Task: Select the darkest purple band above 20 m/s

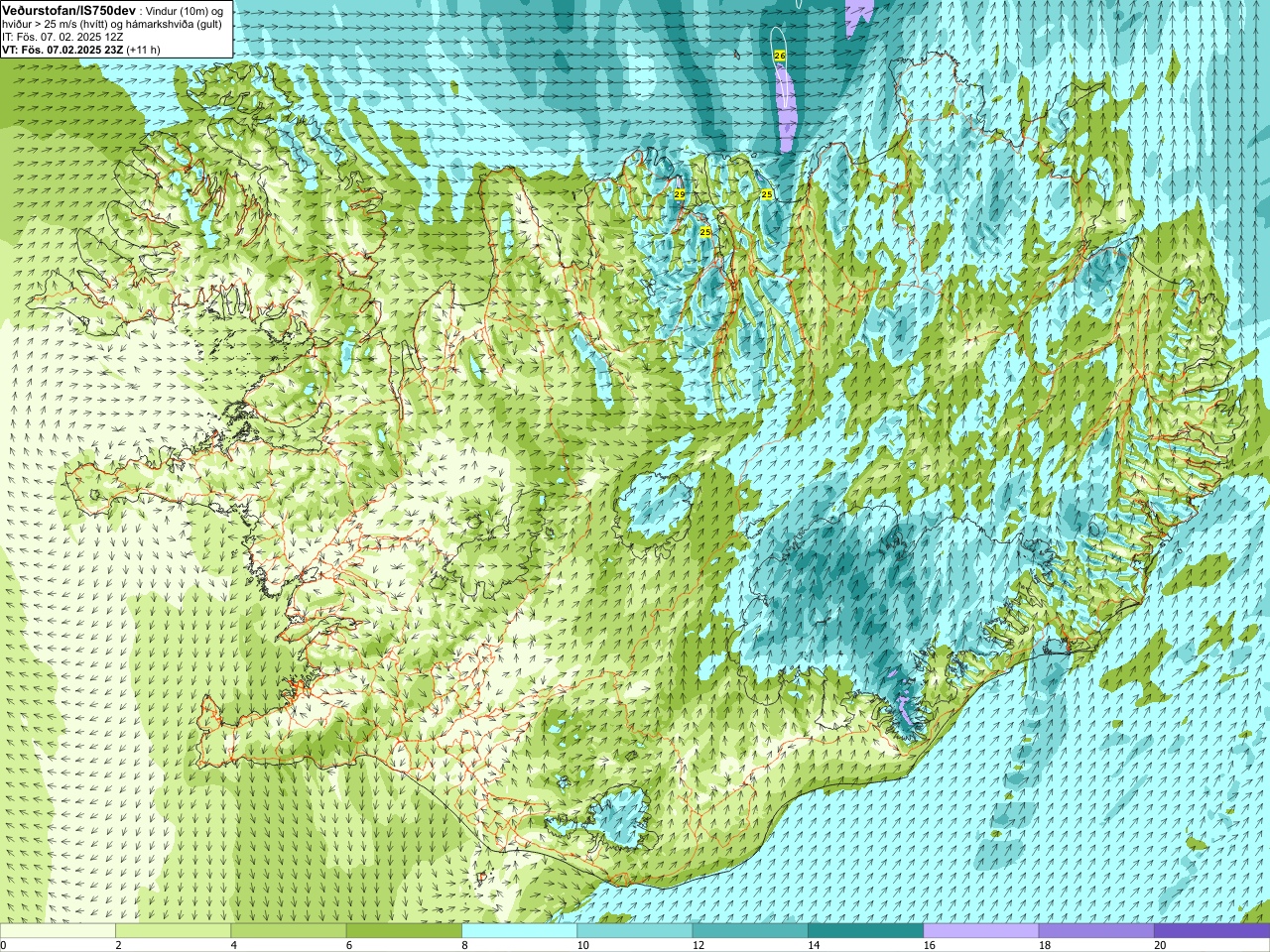Action: (x=1211, y=931)
